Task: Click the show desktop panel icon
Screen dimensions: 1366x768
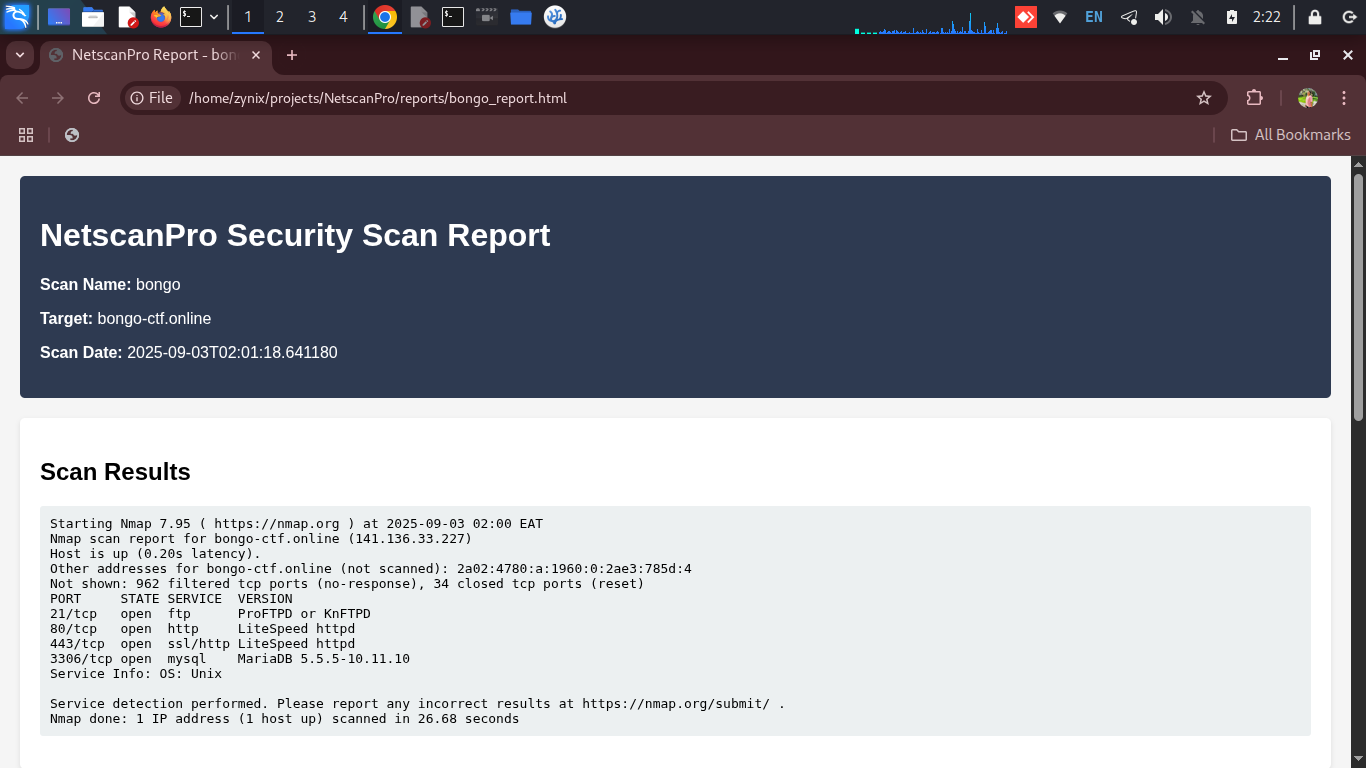Action: [59, 17]
